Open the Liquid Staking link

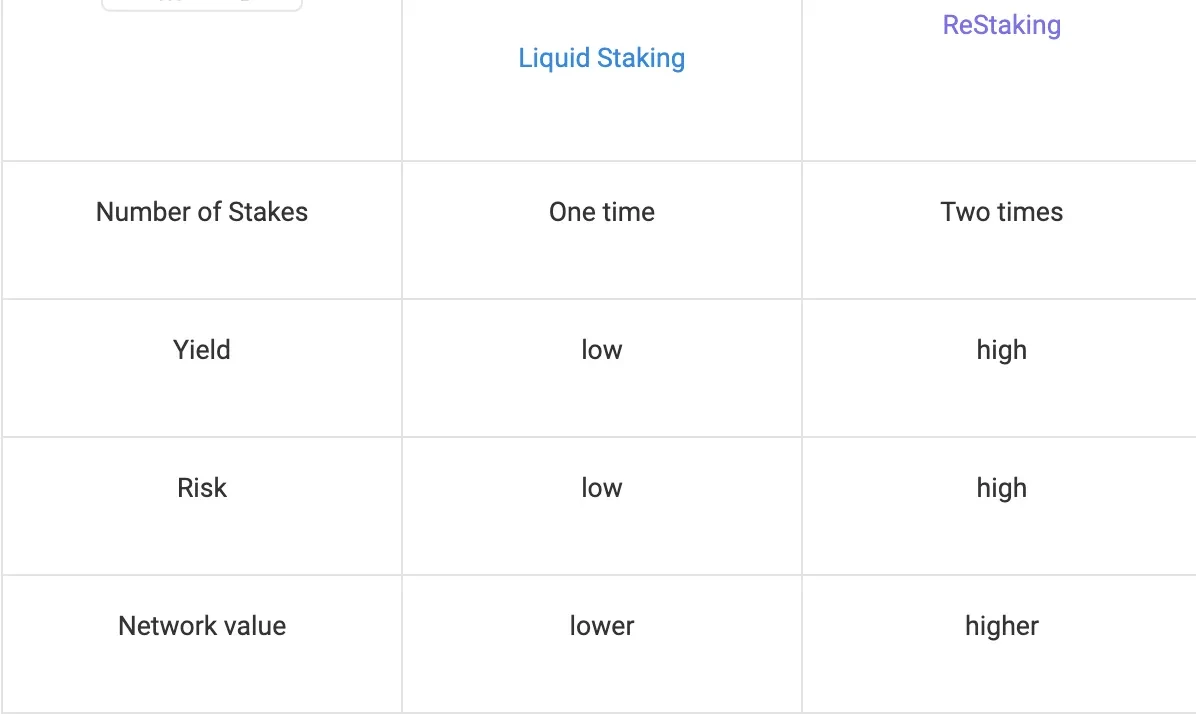601,58
